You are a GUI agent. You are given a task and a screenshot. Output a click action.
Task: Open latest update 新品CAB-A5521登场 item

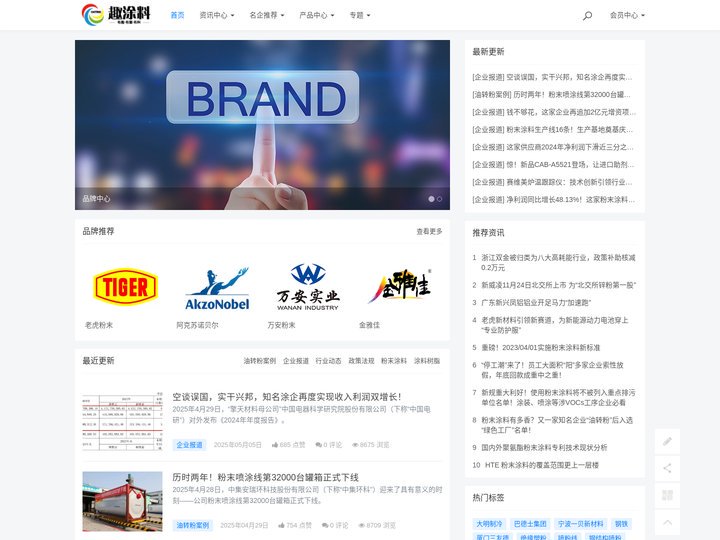pyautogui.click(x=553, y=164)
